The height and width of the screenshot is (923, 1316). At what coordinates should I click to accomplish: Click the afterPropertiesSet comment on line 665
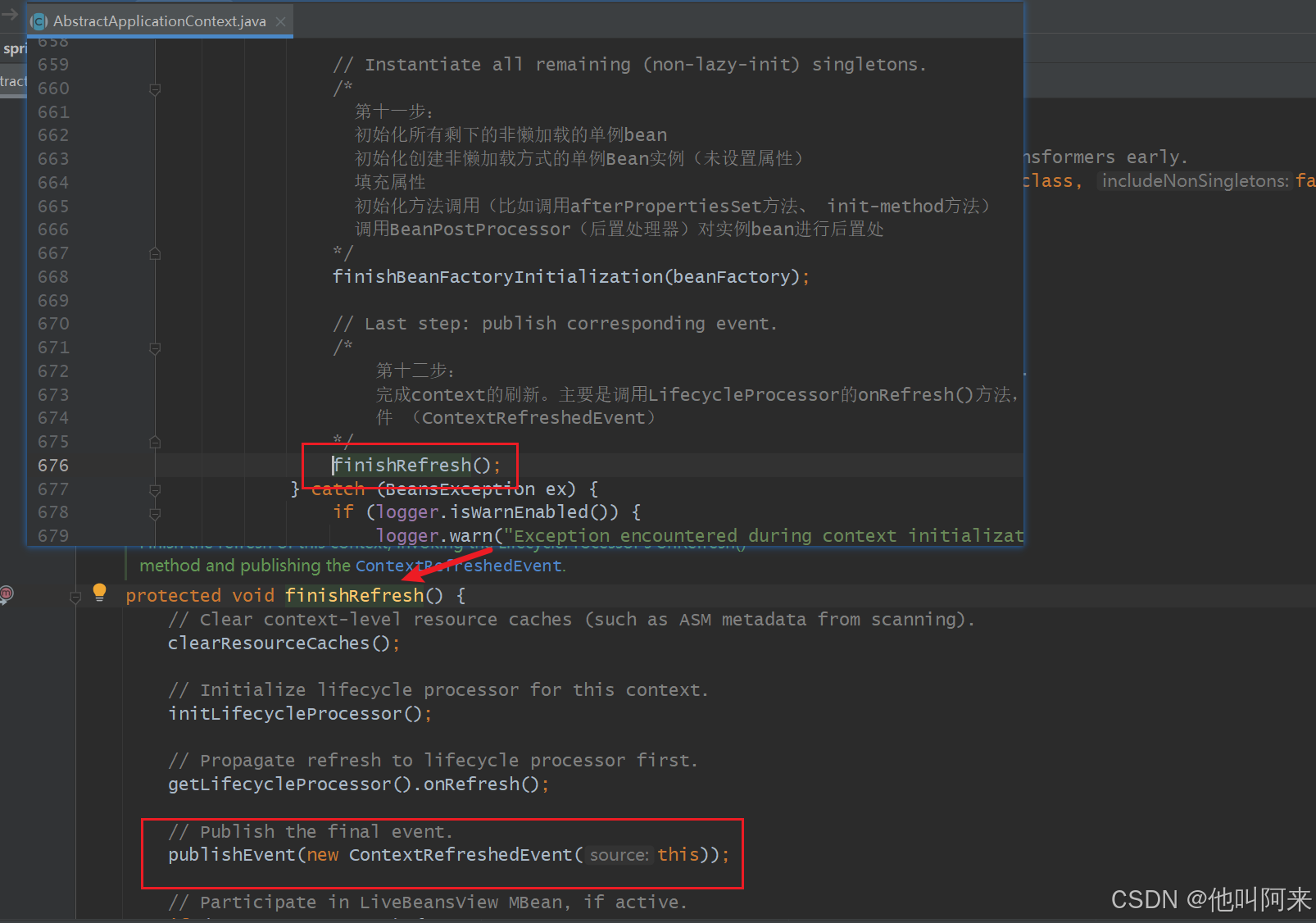point(673,206)
